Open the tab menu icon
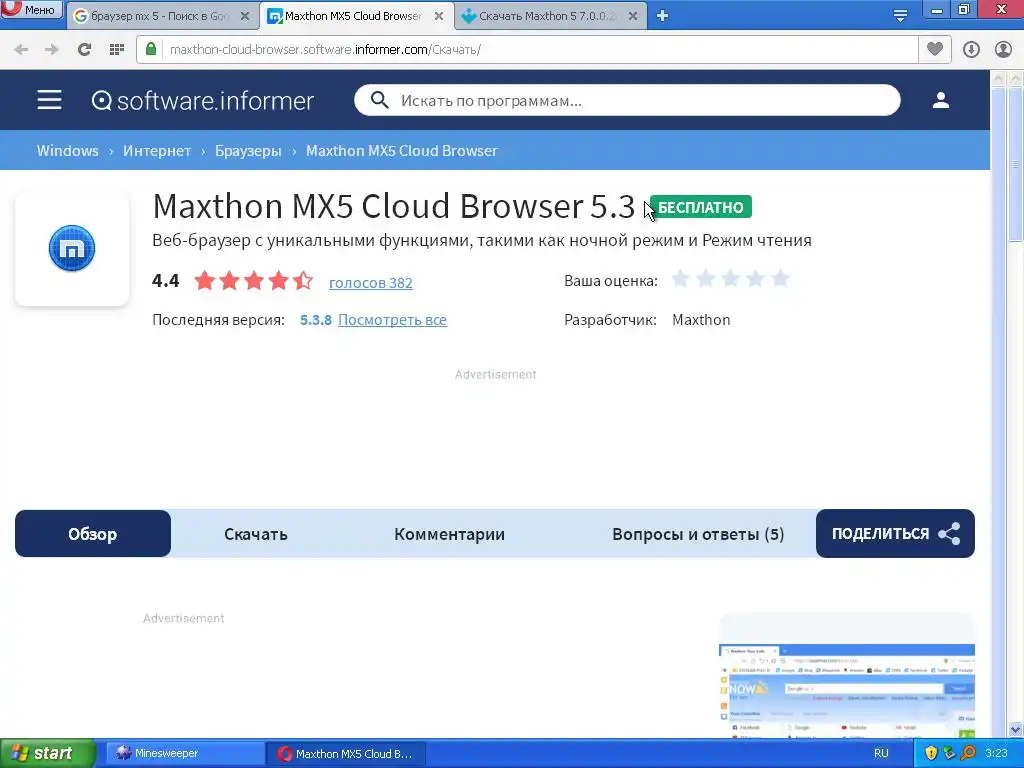This screenshot has width=1024, height=768. coord(900,16)
